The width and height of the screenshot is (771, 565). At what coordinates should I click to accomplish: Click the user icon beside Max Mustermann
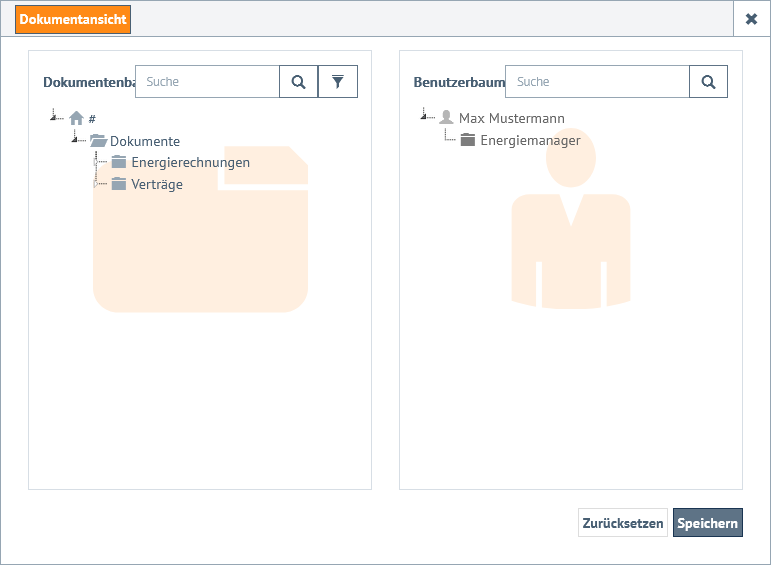tap(446, 118)
